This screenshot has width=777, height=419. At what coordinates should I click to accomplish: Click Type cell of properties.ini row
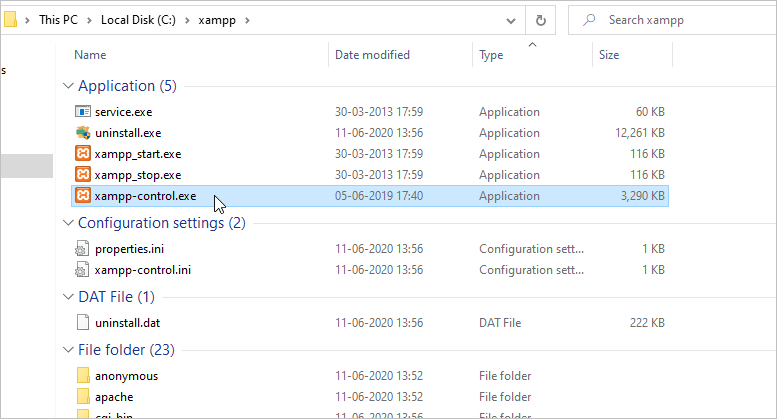(x=531, y=249)
